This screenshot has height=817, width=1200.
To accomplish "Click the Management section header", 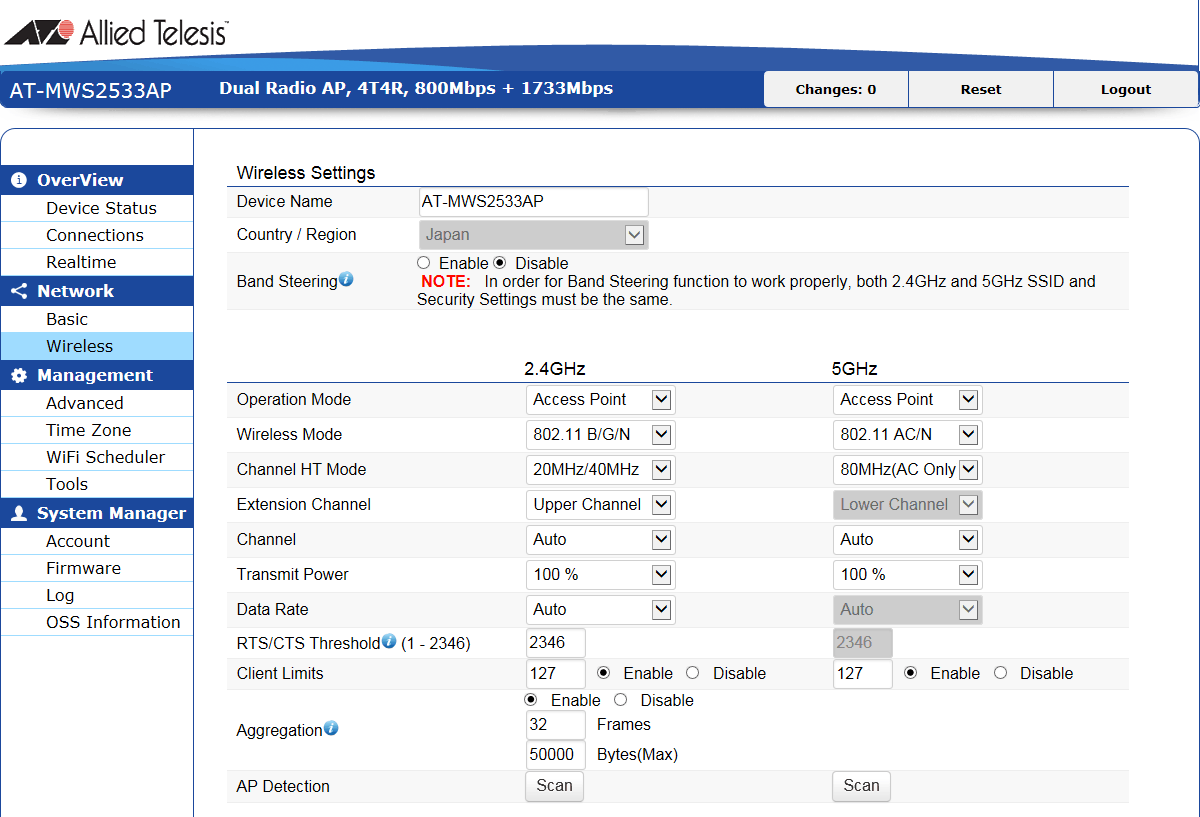I will [x=97, y=375].
